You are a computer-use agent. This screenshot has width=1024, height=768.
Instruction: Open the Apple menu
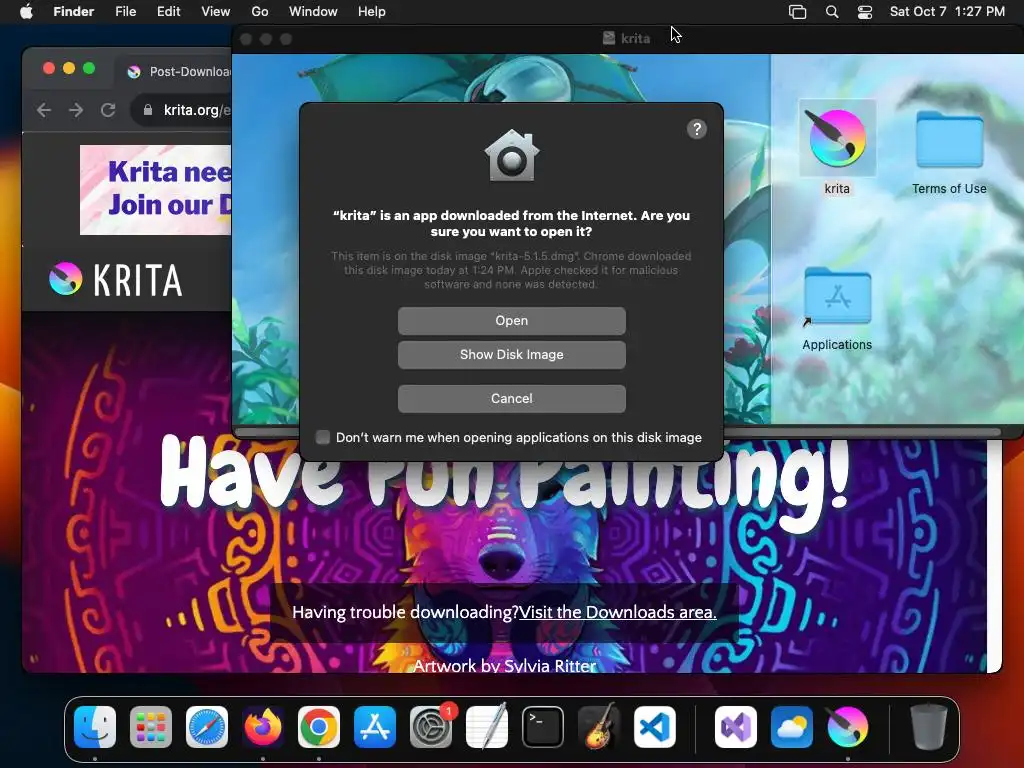[26, 12]
